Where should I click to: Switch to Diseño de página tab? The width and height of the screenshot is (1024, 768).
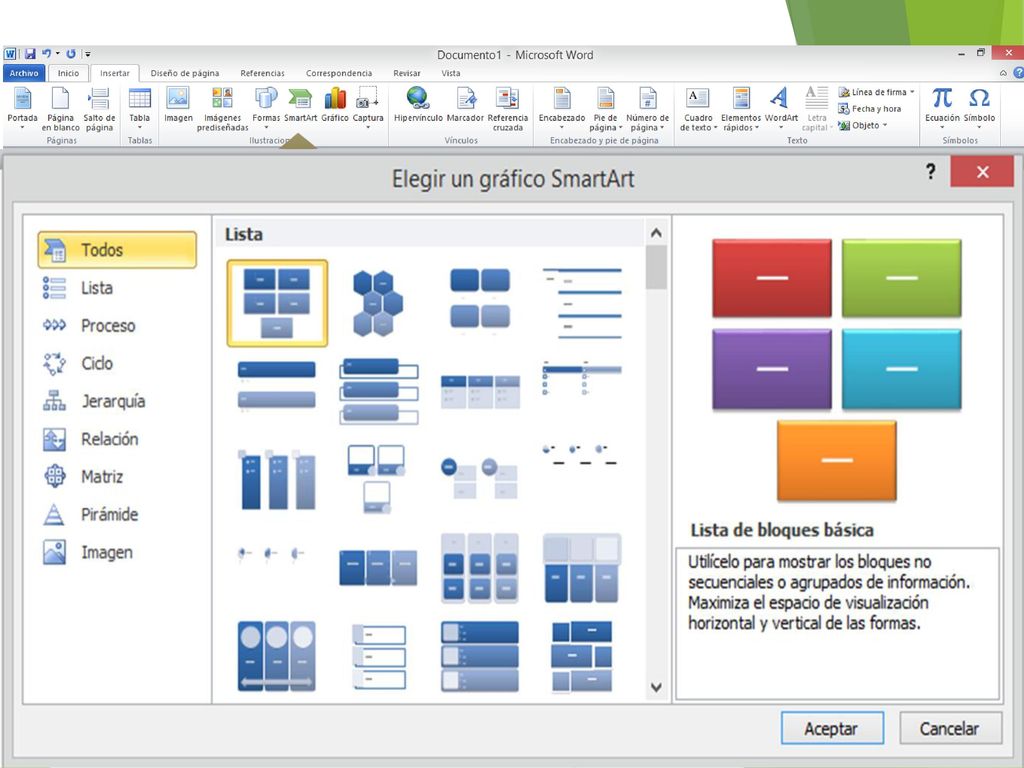185,73
